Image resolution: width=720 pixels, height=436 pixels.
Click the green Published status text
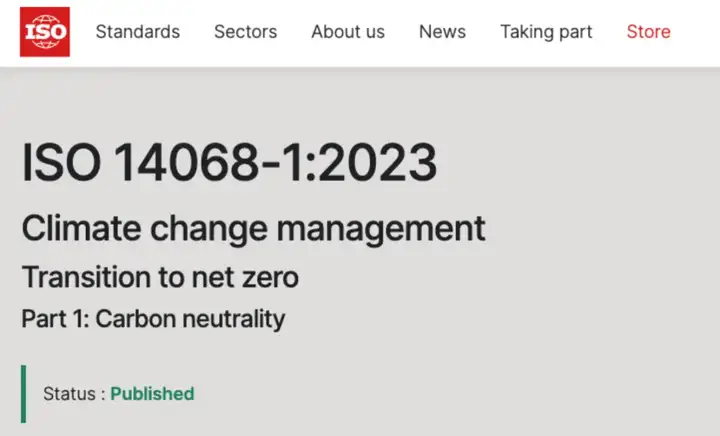152,394
